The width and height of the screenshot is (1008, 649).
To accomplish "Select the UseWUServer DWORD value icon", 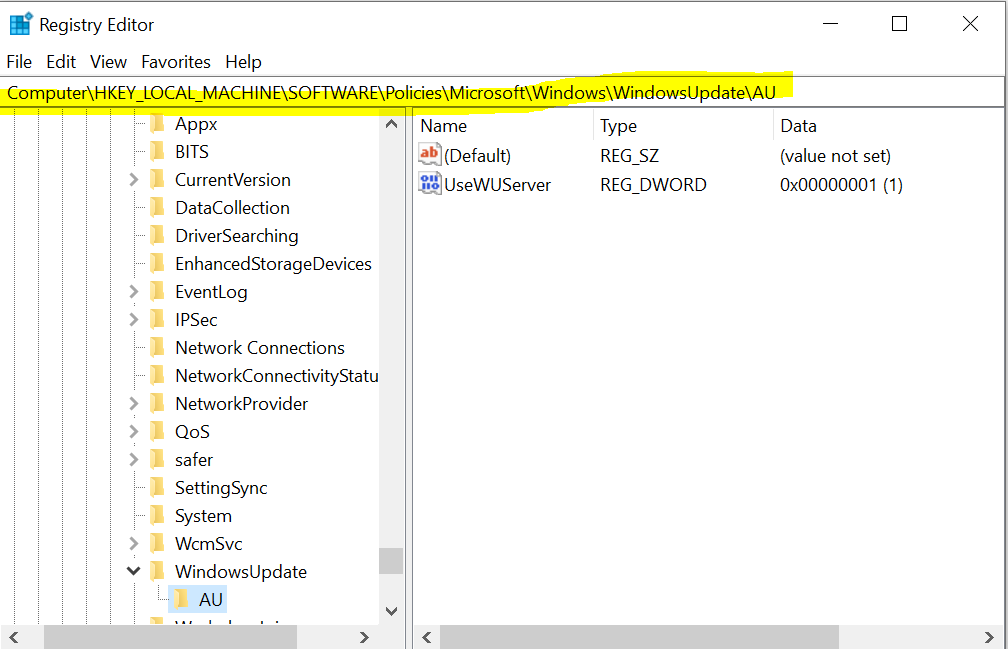I will (430, 184).
